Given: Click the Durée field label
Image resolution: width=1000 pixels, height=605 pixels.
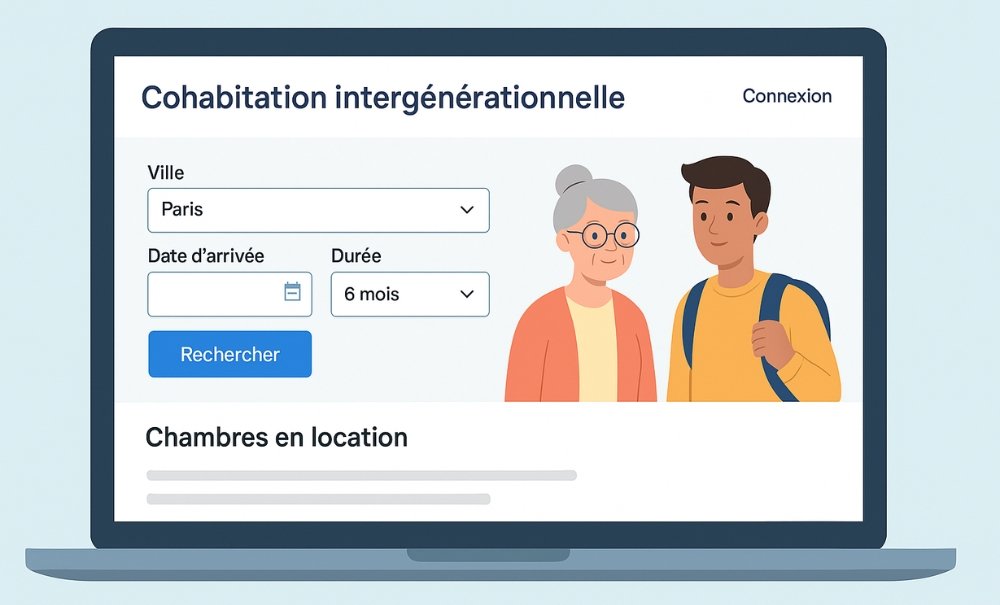Looking at the screenshot, I should (355, 256).
